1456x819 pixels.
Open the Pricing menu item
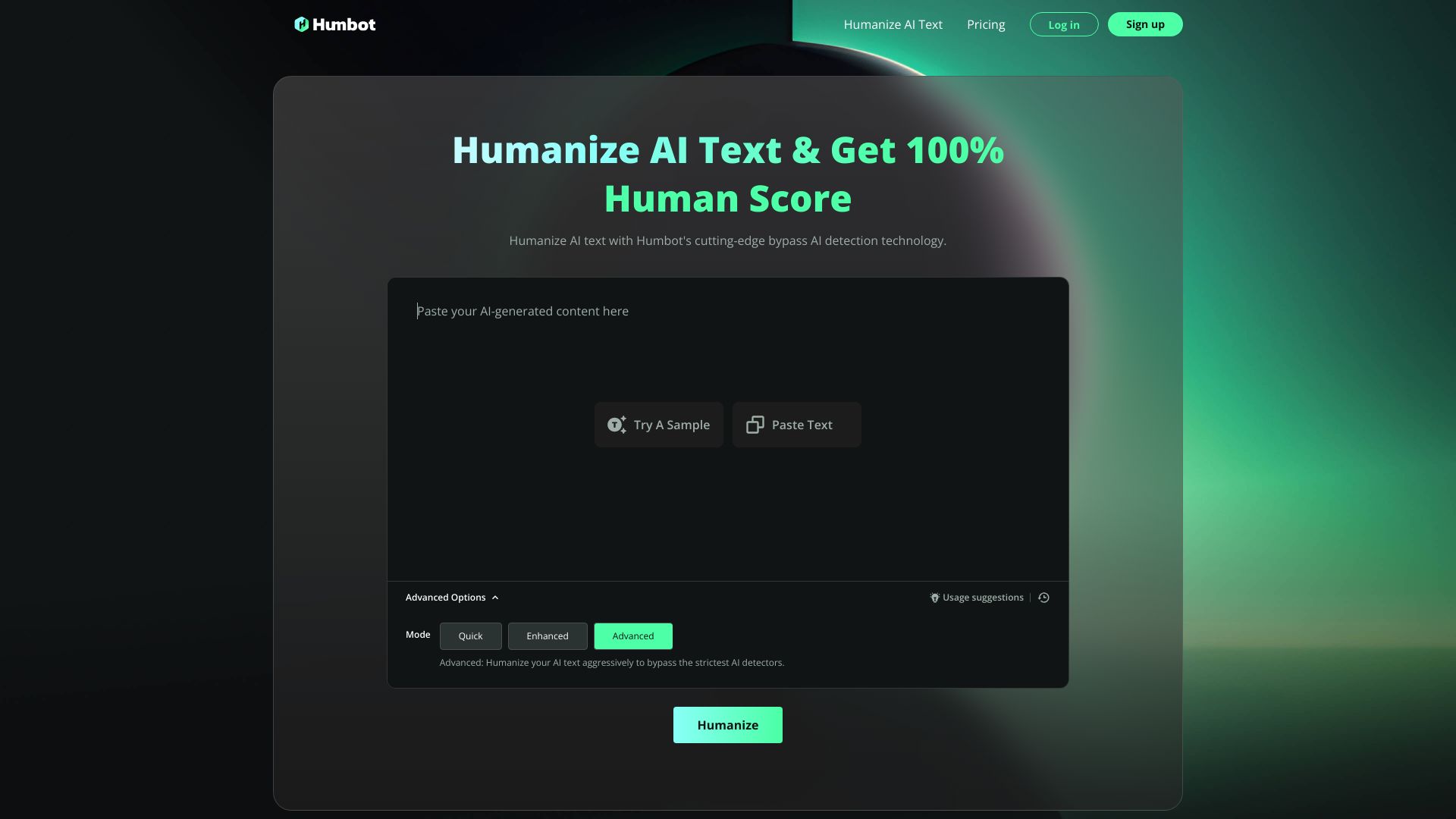click(985, 24)
